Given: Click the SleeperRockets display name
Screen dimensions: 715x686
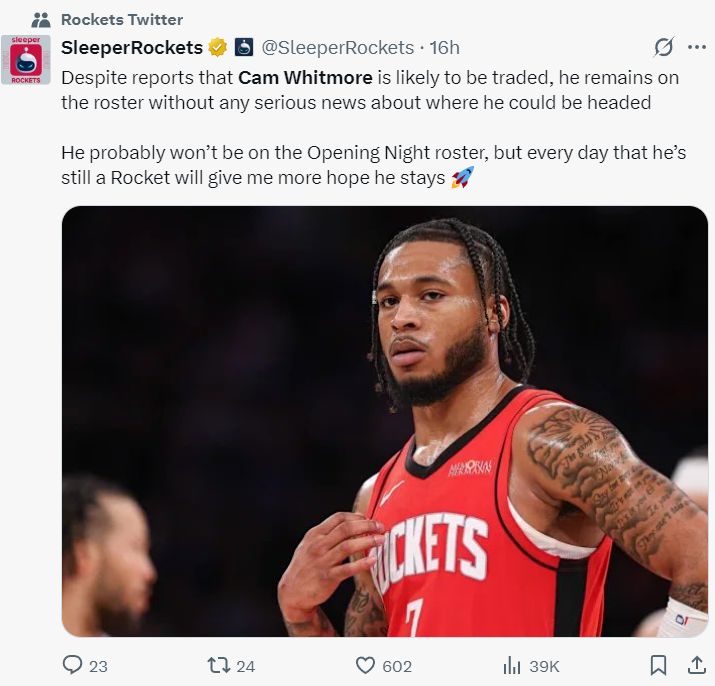Looking at the screenshot, I should click(132, 48).
